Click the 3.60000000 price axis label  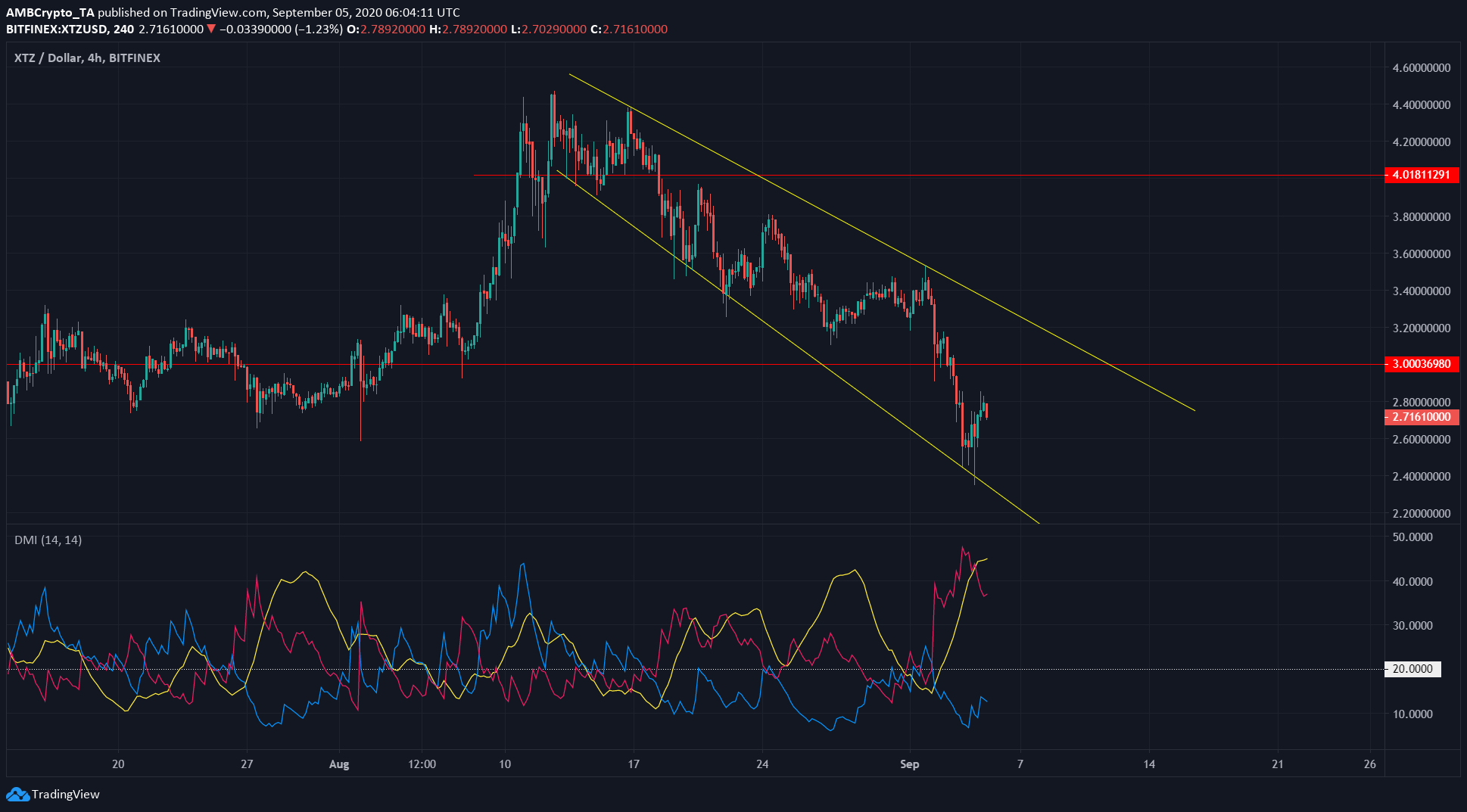tap(1422, 254)
